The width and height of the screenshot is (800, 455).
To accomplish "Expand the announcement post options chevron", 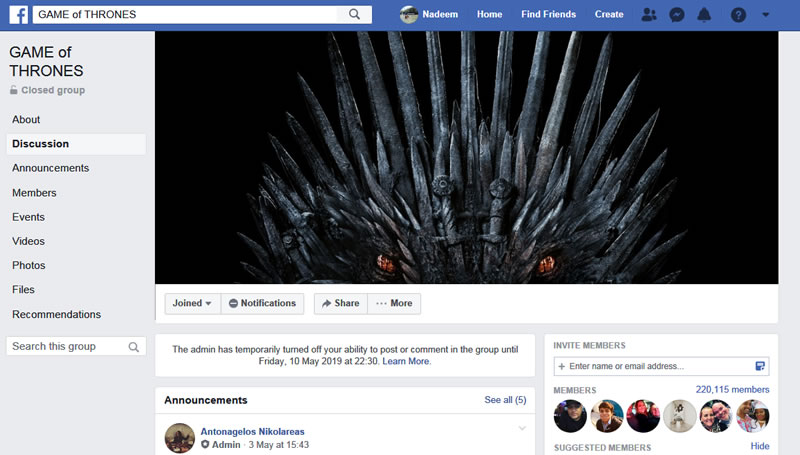I will 521,429.
